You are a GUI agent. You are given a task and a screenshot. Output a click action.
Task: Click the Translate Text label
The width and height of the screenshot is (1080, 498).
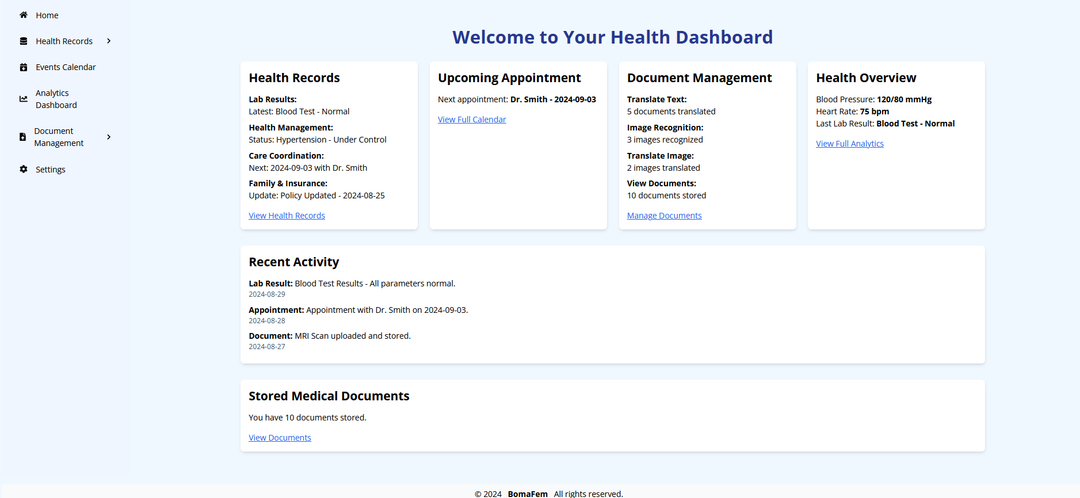[x=656, y=100]
